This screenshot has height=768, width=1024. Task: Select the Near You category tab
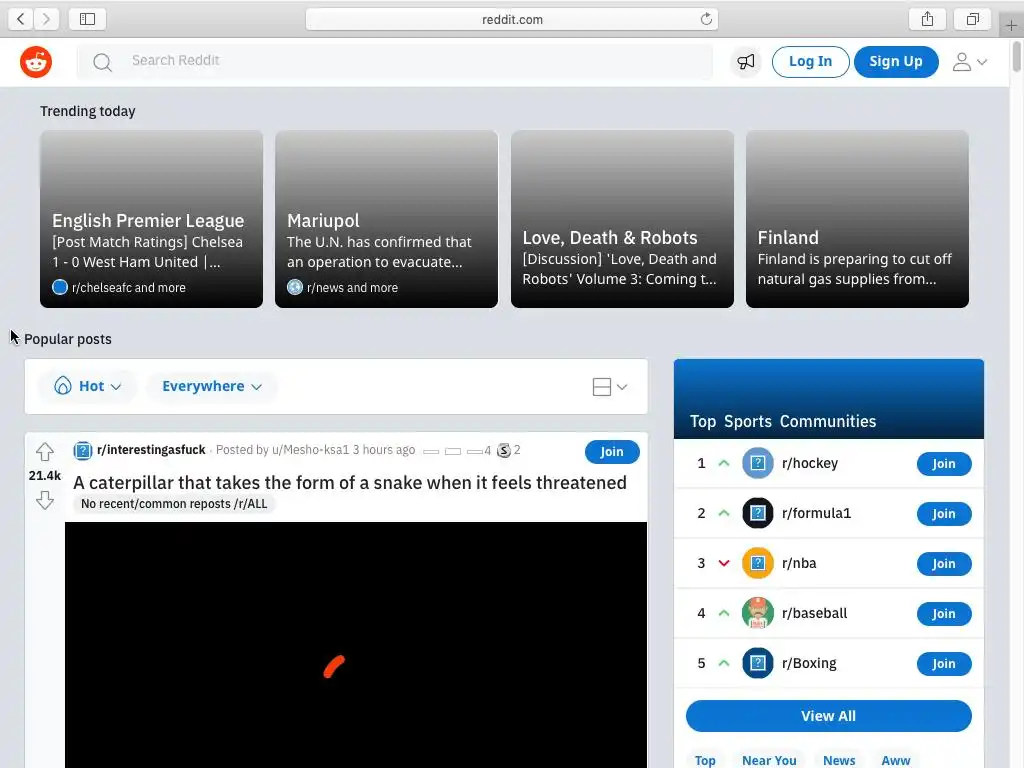769,760
